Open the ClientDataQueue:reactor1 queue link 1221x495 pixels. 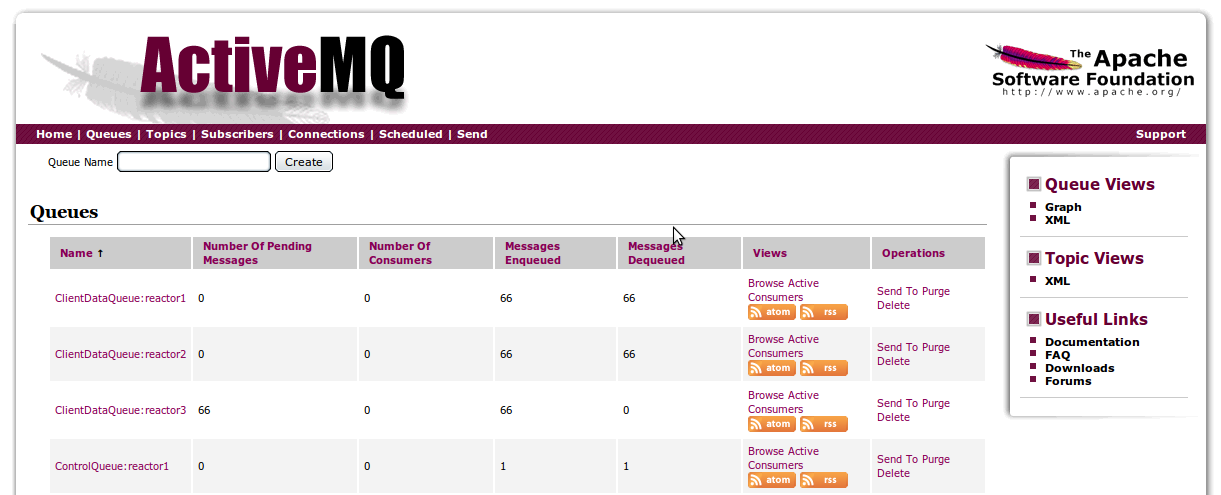[x=120, y=298]
